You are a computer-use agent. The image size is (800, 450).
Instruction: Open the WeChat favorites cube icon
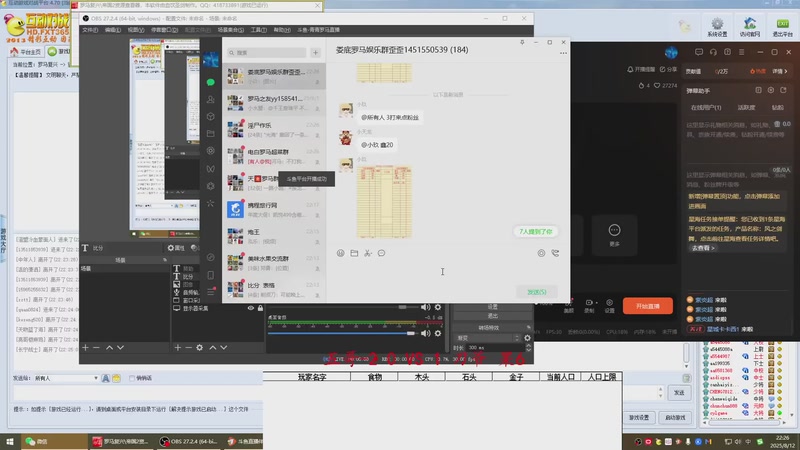coord(210,116)
